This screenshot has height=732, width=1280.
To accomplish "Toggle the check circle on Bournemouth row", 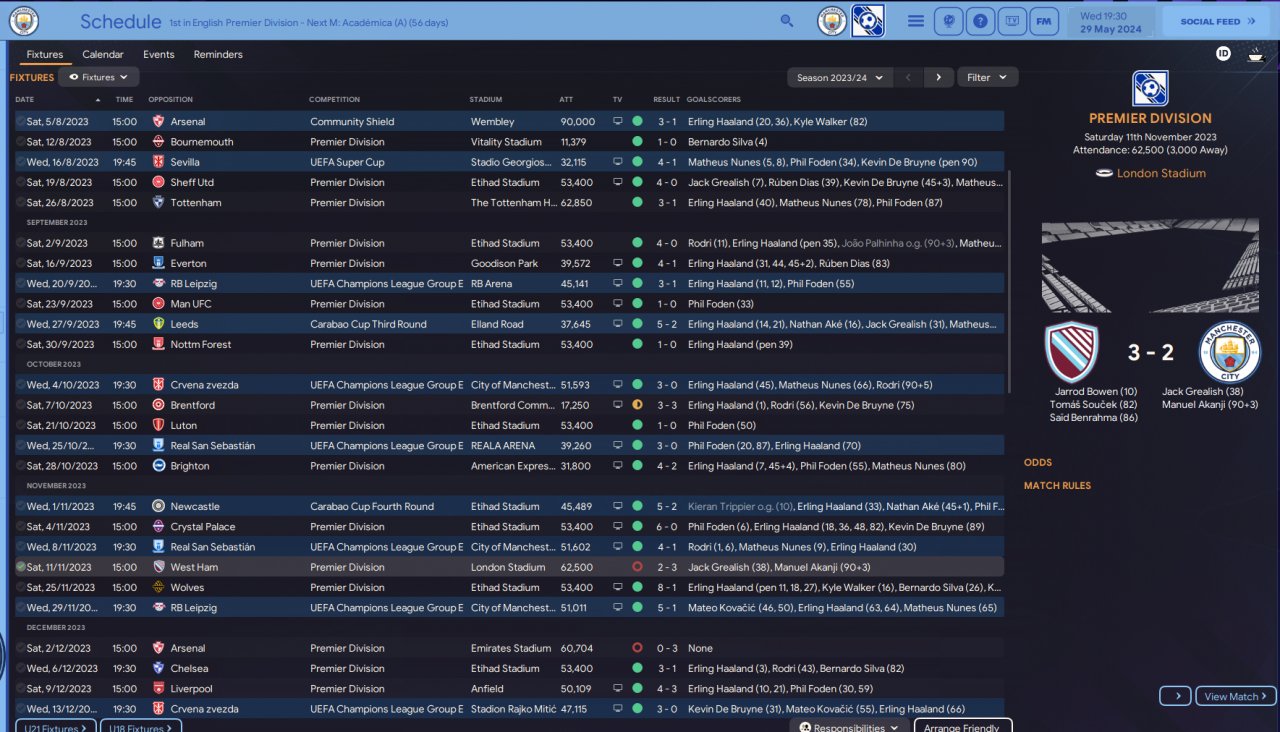I will click(20, 142).
